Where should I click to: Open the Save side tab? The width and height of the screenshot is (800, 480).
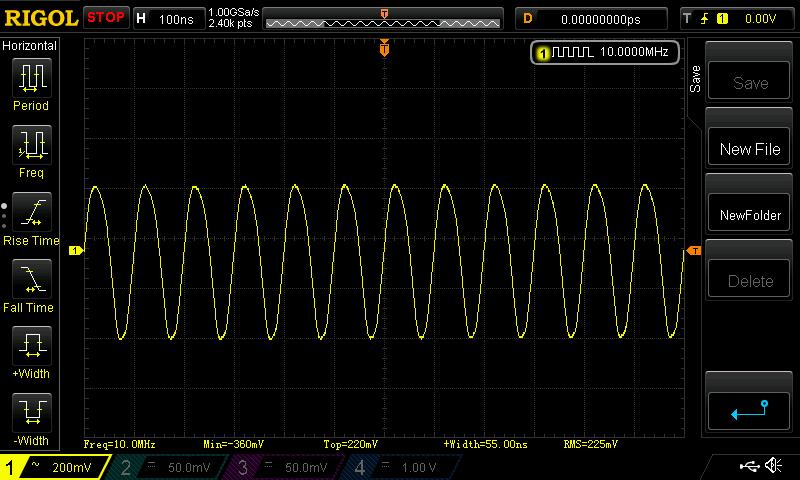tap(695, 79)
